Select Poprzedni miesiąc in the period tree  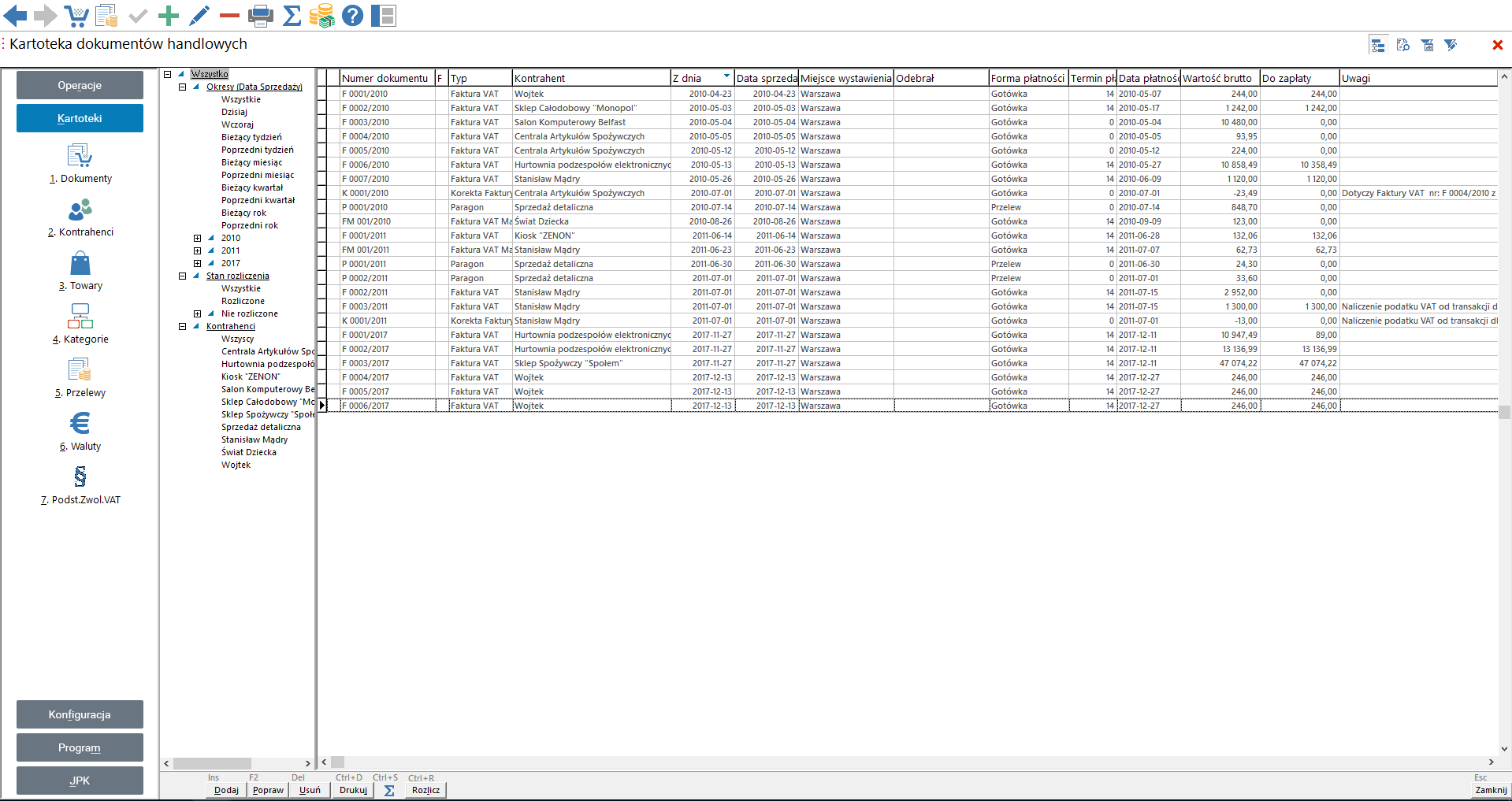click(x=258, y=175)
